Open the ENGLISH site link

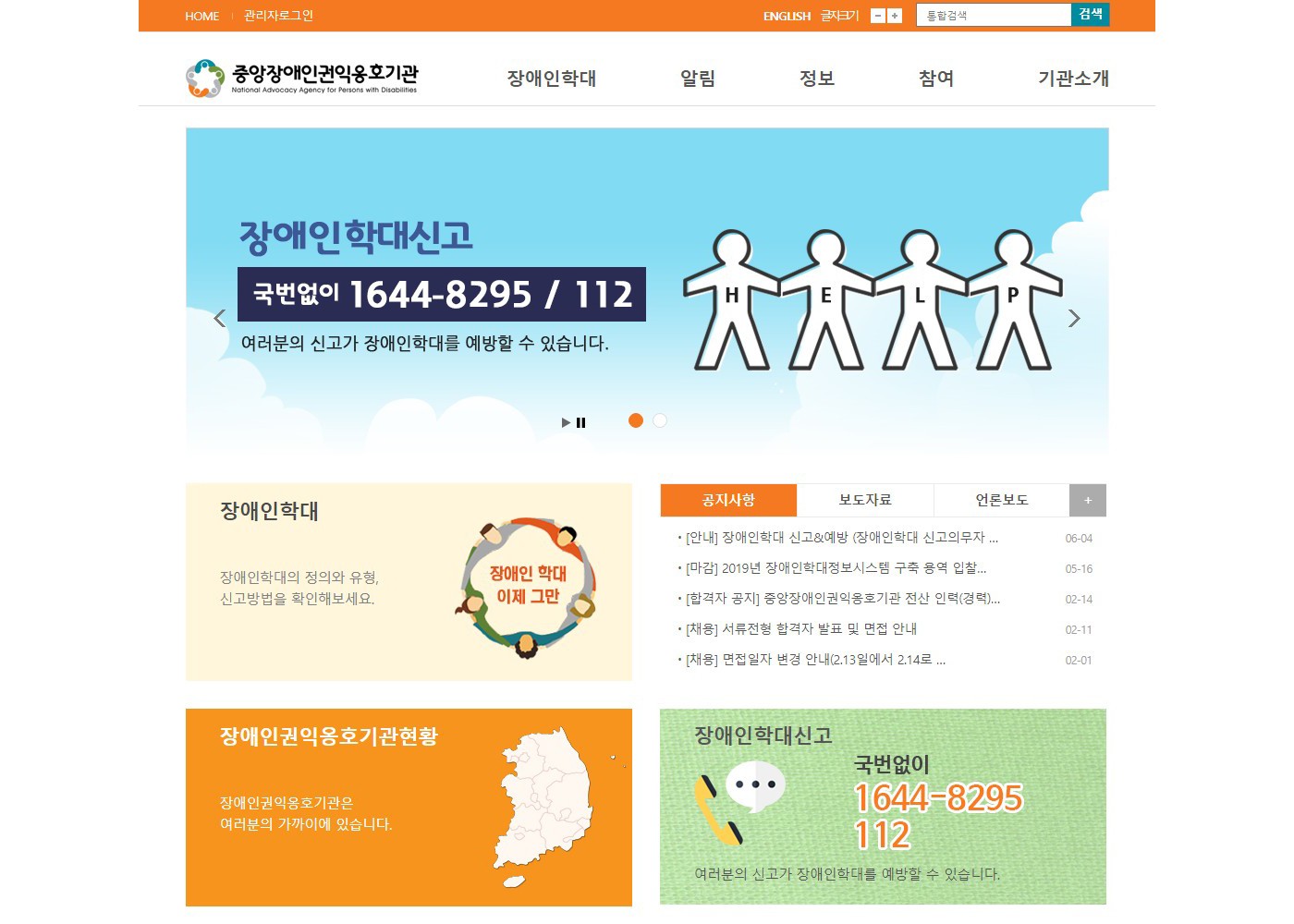pos(787,16)
